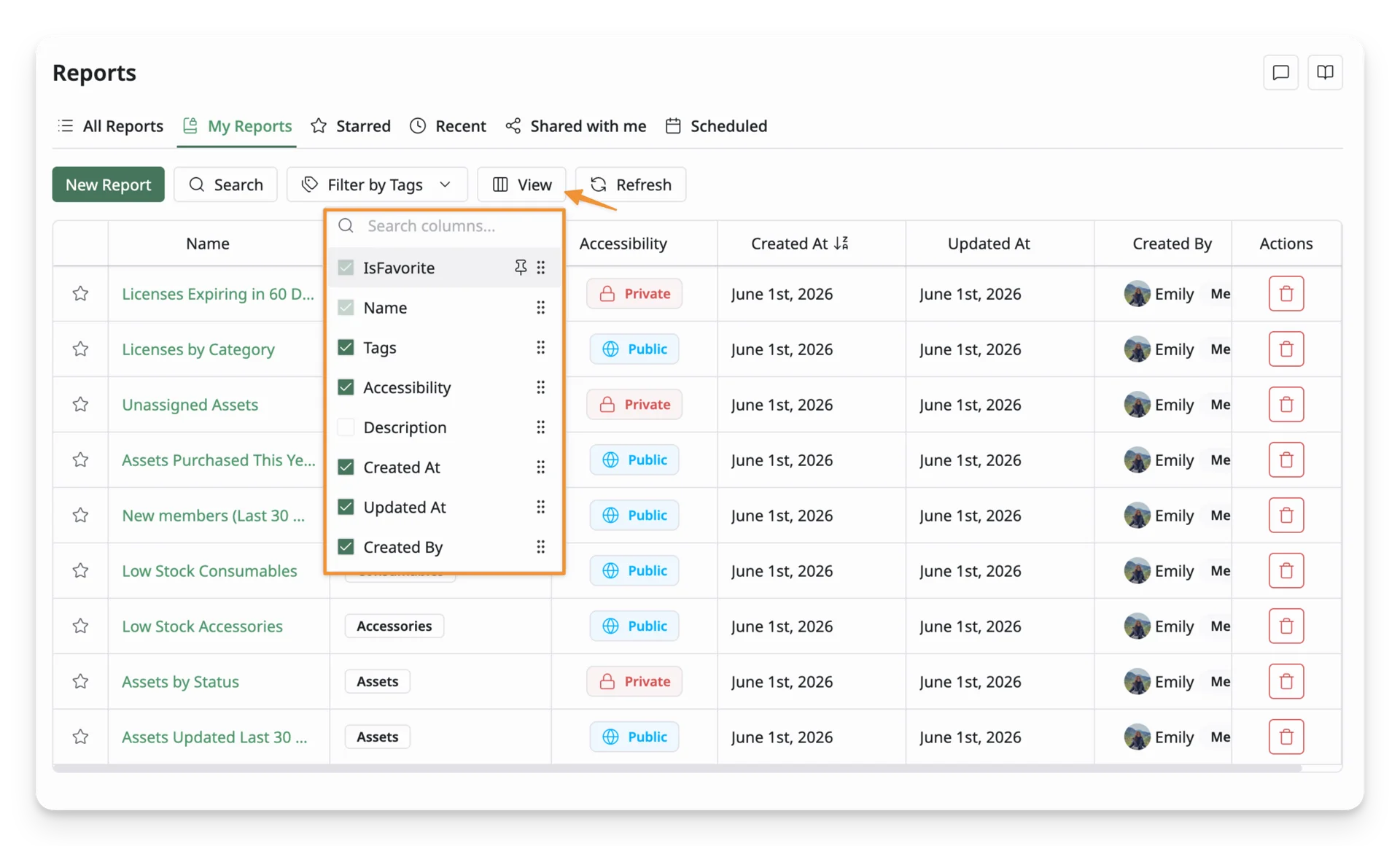1400x846 pixels.
Task: Click the drag handle for Accessibility column
Action: [x=540, y=387]
